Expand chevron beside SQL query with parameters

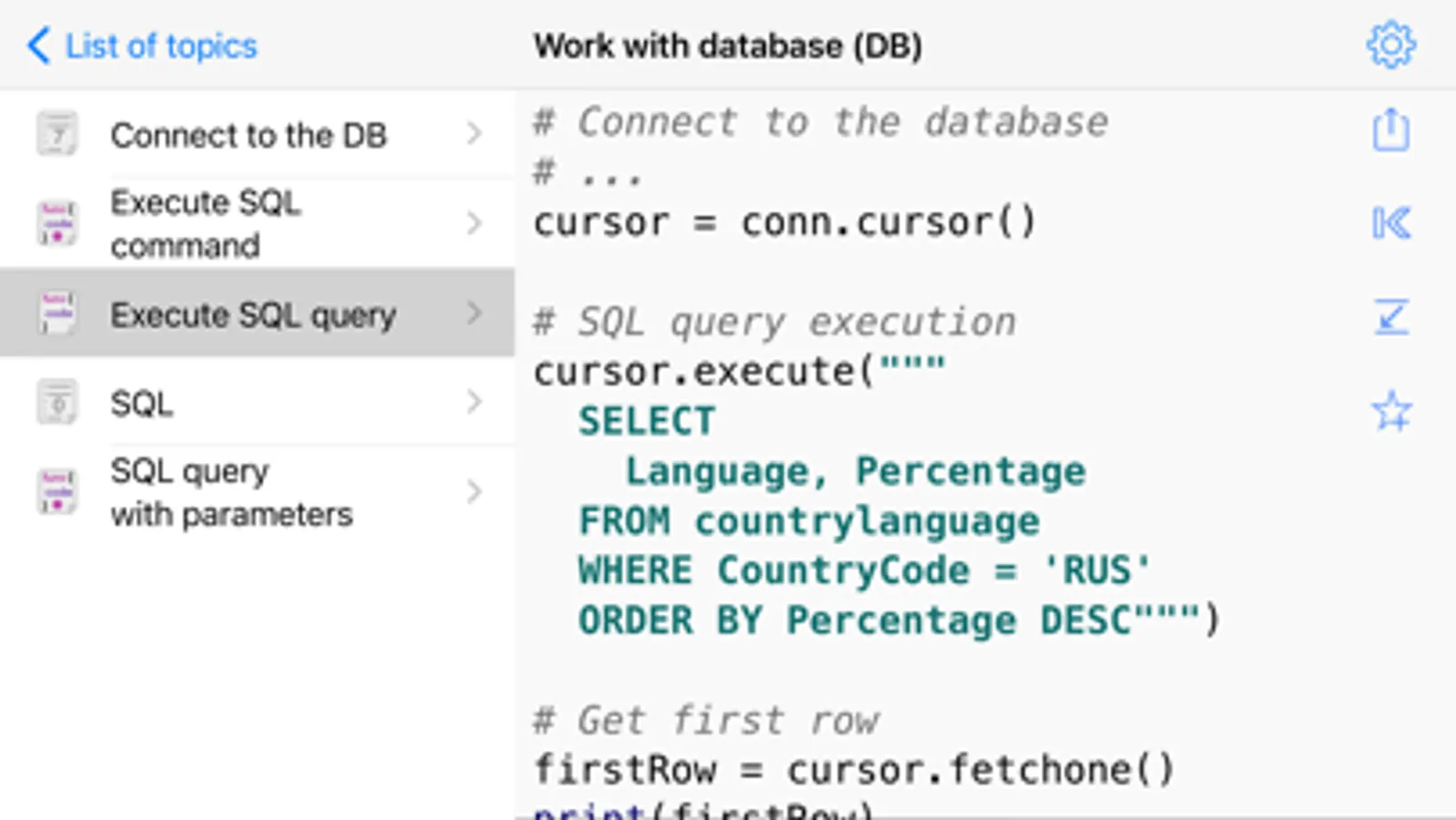point(473,492)
